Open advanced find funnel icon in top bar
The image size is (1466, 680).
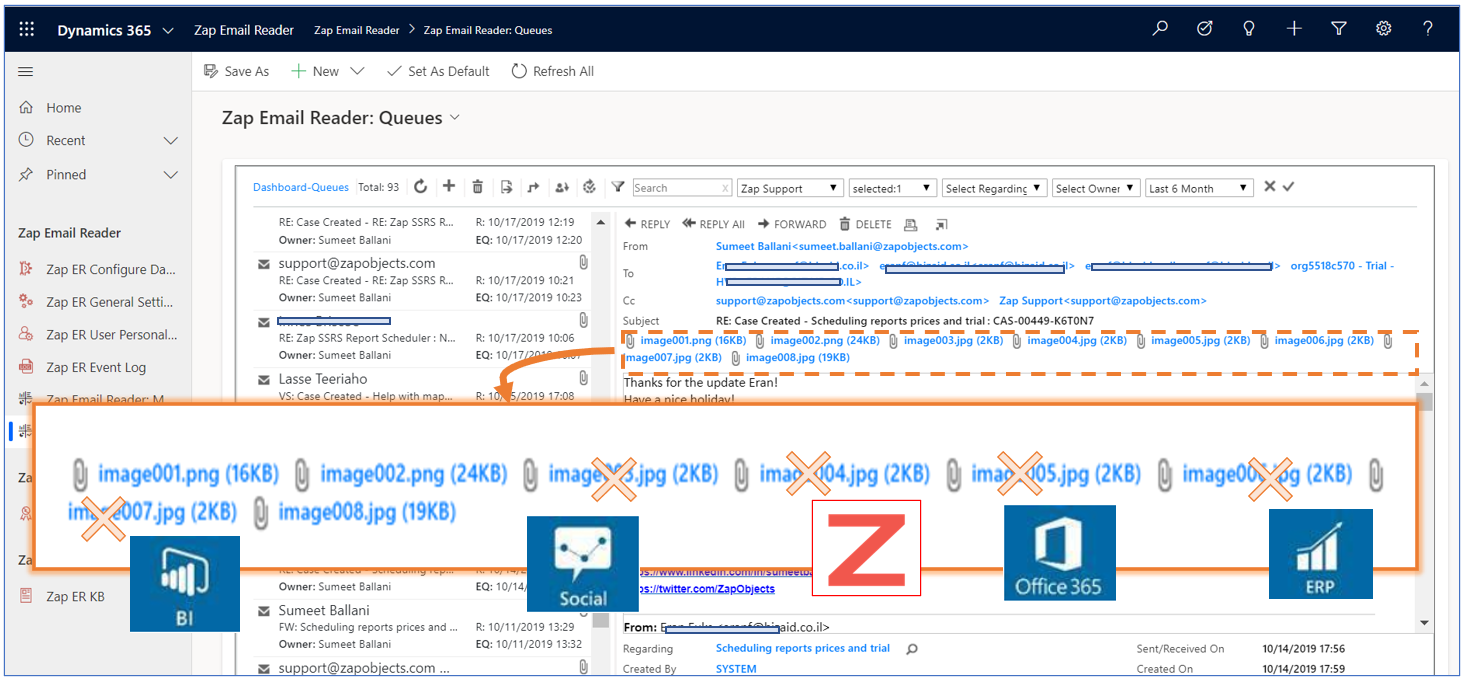click(1339, 29)
